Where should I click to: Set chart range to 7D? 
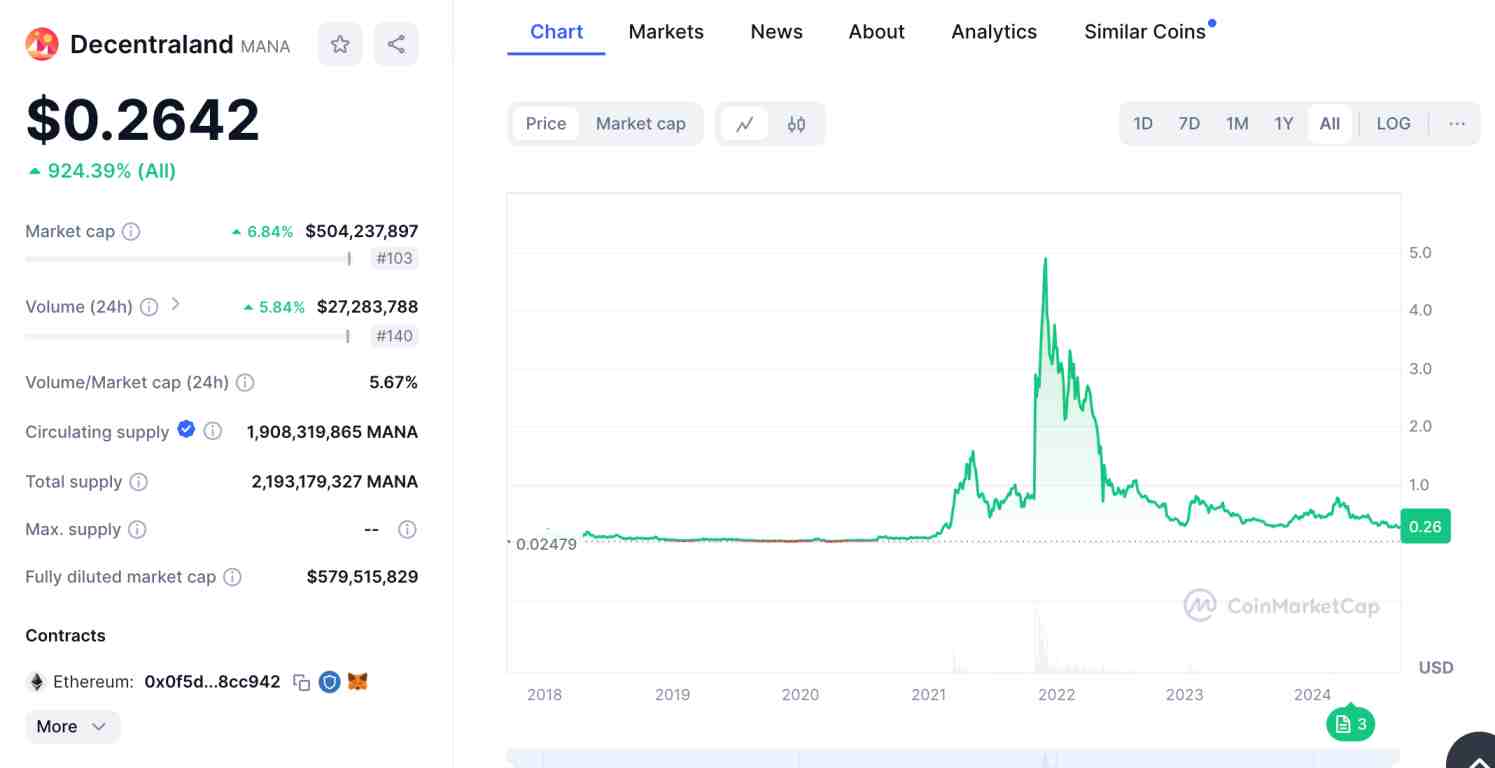coord(1189,124)
